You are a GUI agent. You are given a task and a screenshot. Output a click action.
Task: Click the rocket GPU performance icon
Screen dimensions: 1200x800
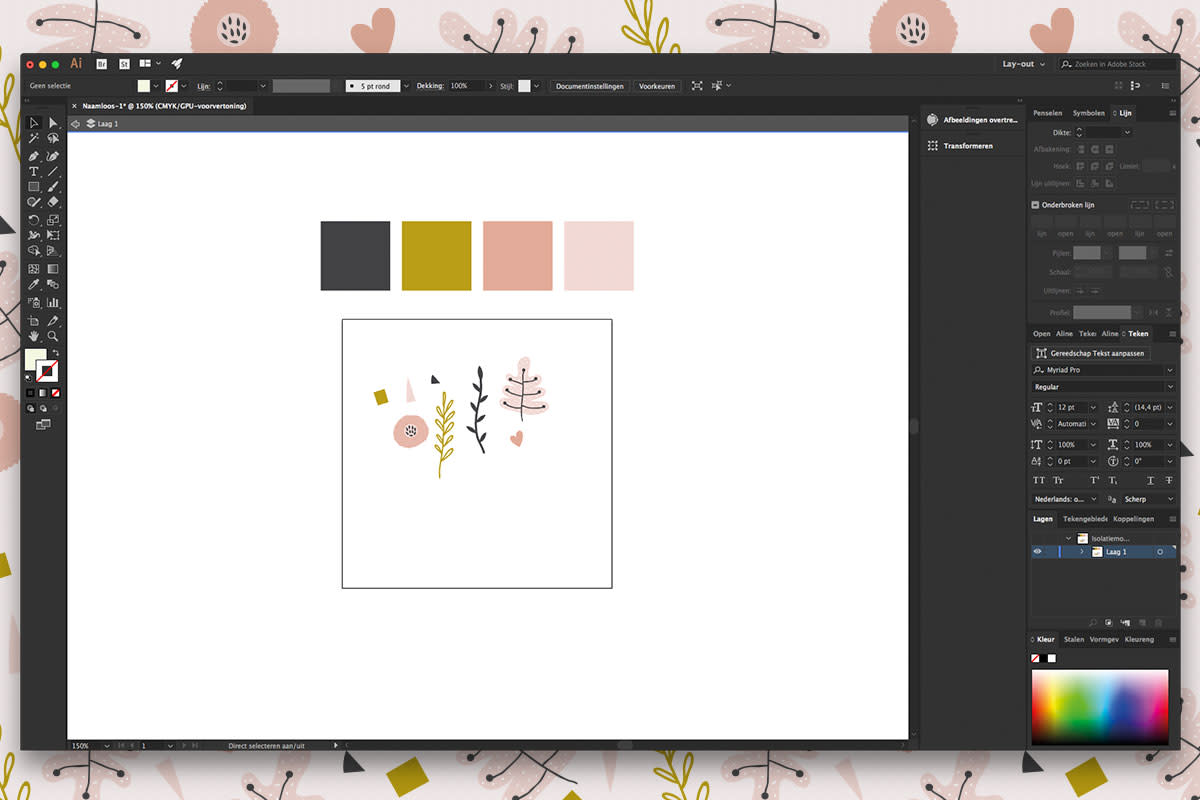click(x=177, y=64)
